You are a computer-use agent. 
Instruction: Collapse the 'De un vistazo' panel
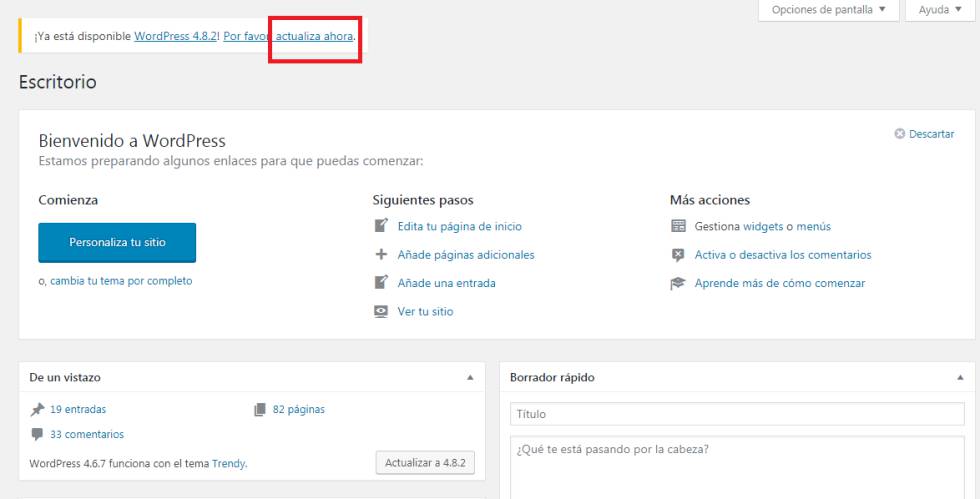[470, 378]
